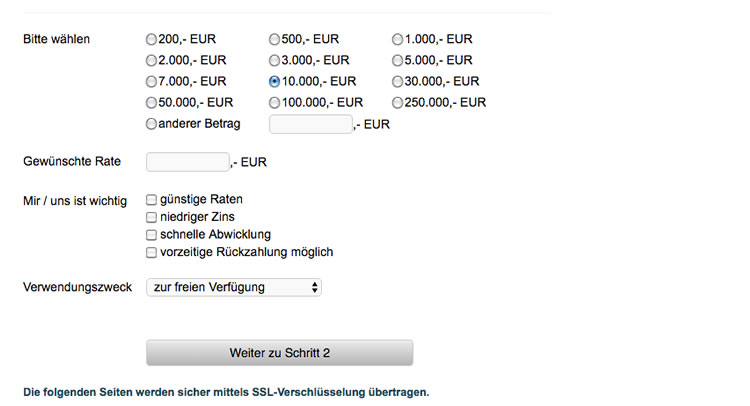Screen dimensions: 750x406
Task: Select 1.000,- EUR loan amount
Action: point(398,40)
